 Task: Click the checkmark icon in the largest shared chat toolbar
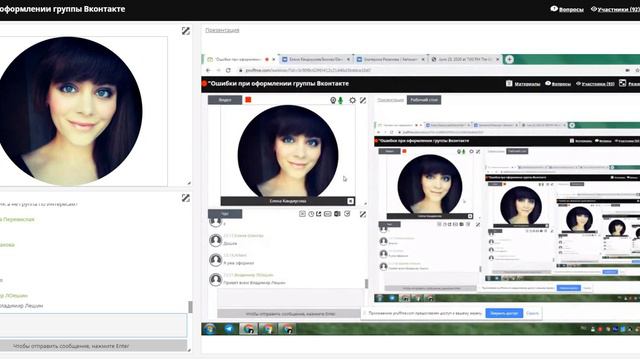pos(347,214)
